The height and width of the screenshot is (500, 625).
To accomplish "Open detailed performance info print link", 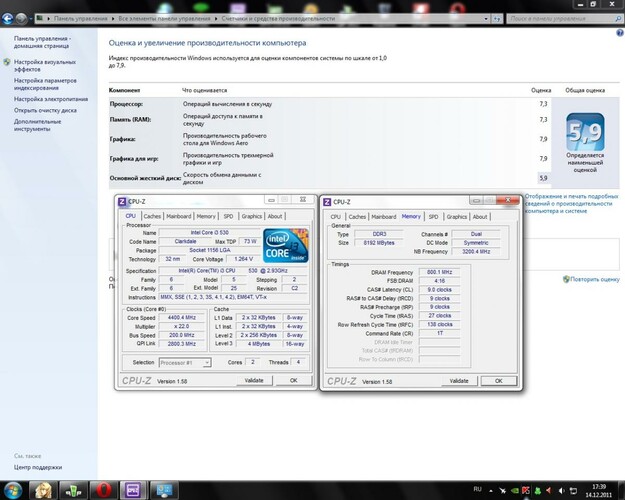I will tap(572, 203).
